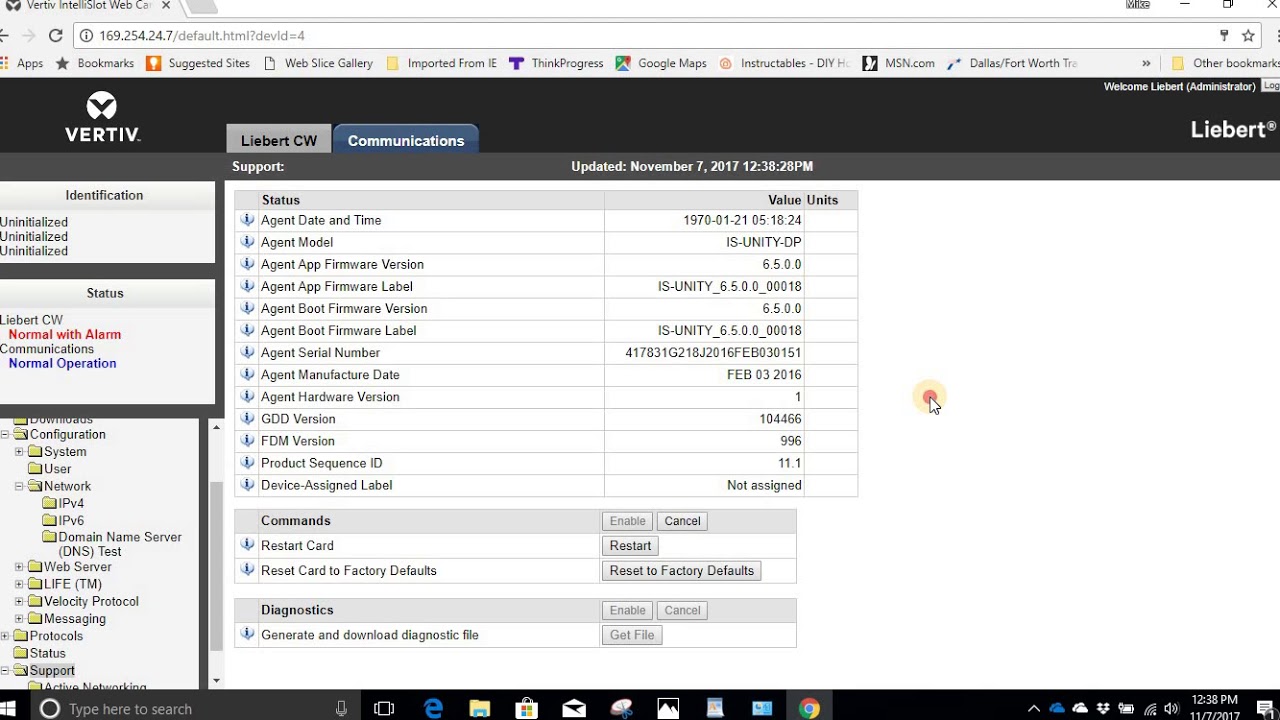Open Microsoft Edge from the taskbar

(x=433, y=708)
